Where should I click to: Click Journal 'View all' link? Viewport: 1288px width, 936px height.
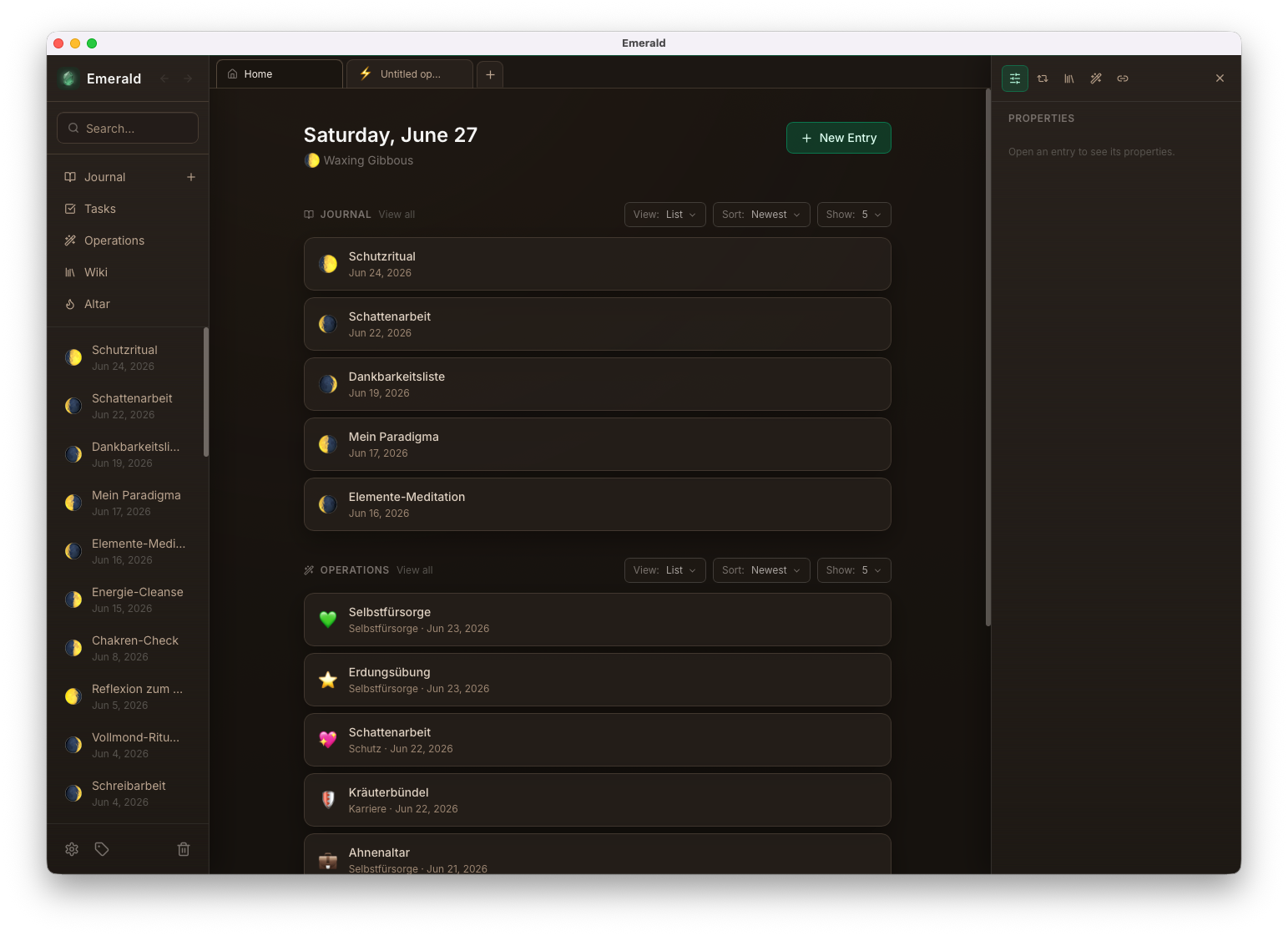(397, 215)
